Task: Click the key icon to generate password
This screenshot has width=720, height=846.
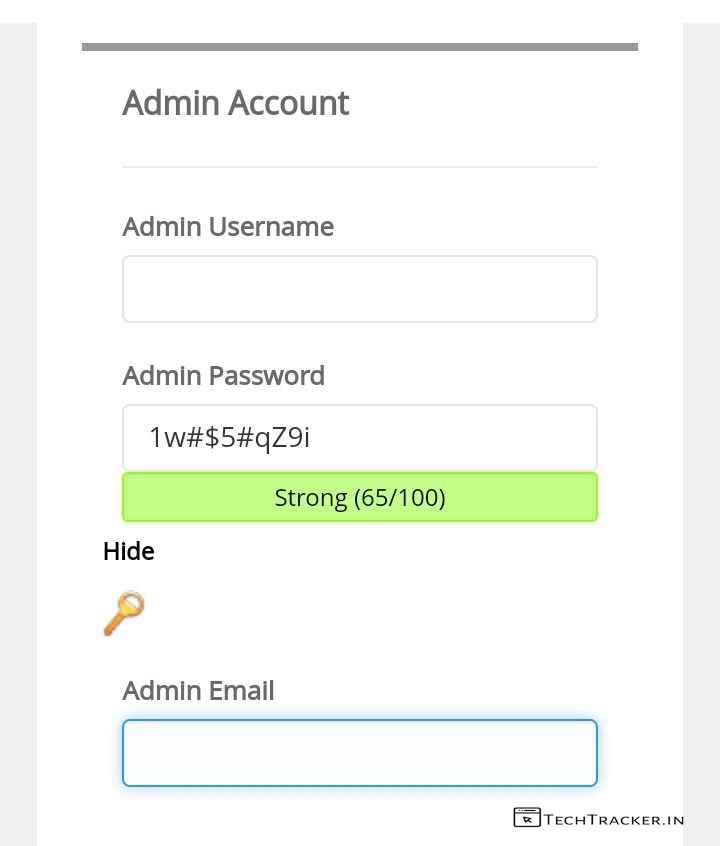Action: 124,613
